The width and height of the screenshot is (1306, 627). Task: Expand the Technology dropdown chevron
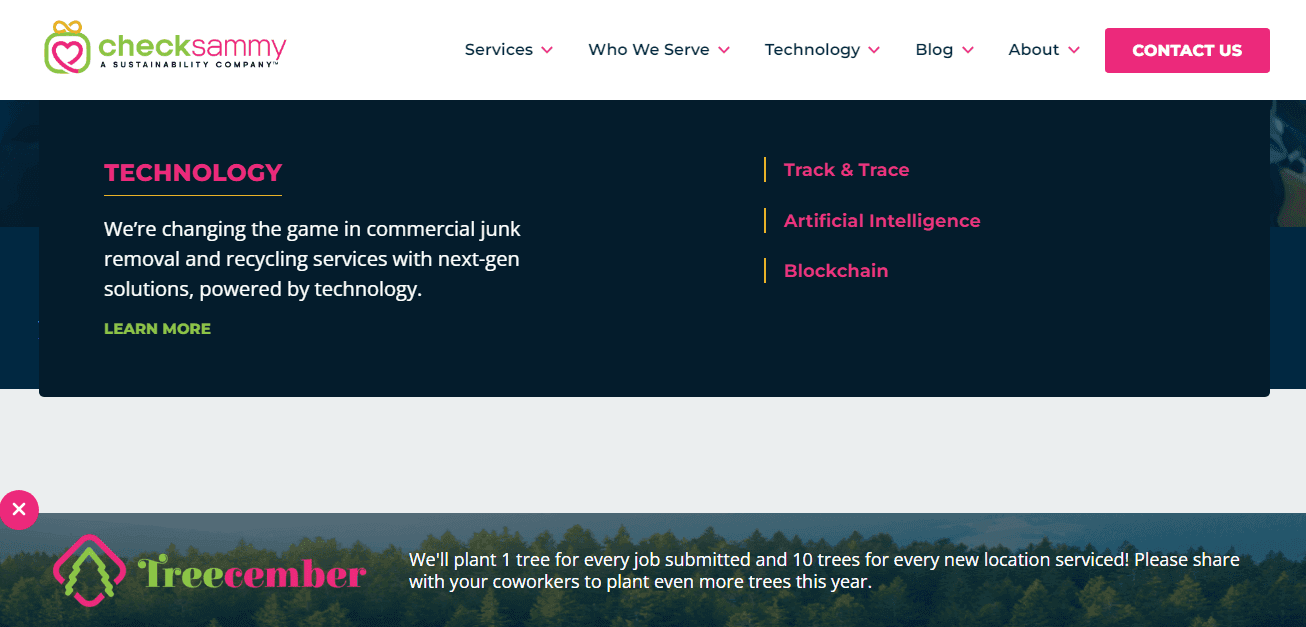pos(874,50)
